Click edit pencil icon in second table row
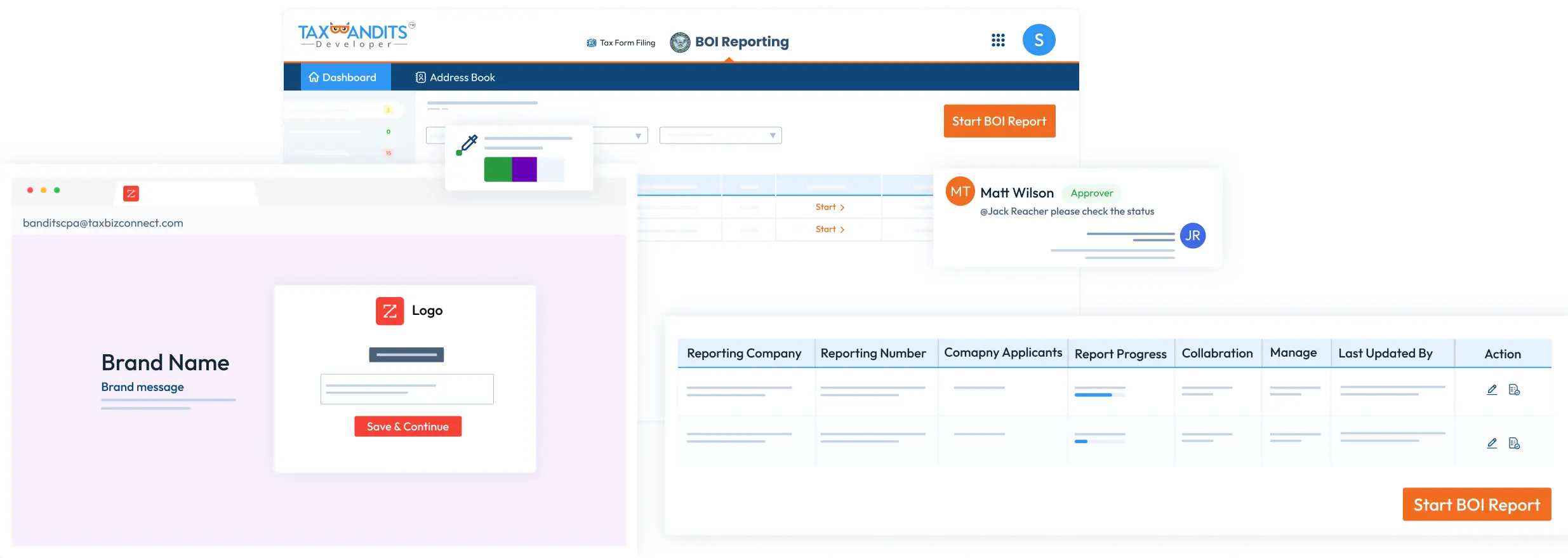 tap(1492, 443)
